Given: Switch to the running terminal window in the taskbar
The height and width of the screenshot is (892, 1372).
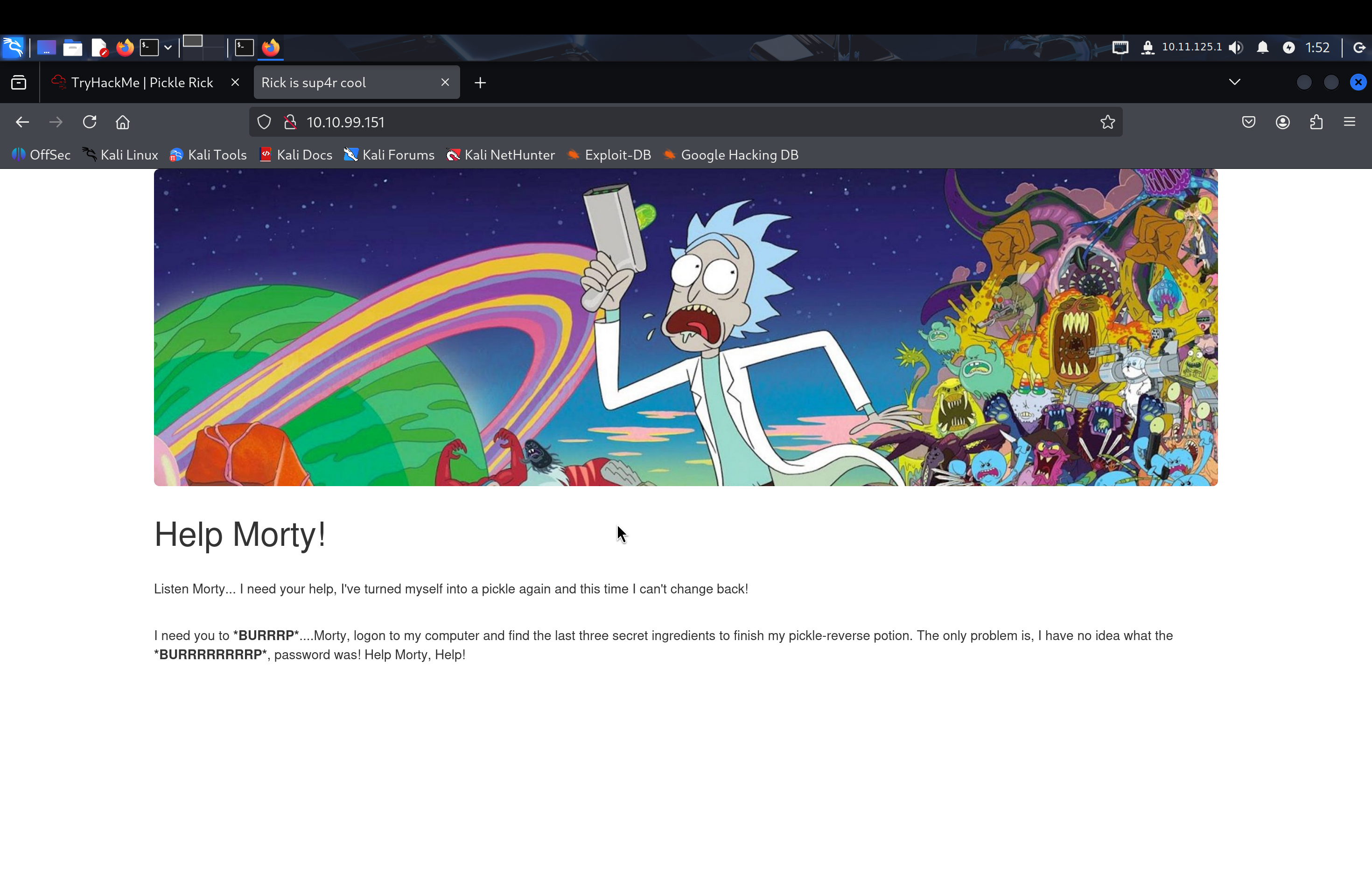Looking at the screenshot, I should coord(245,47).
